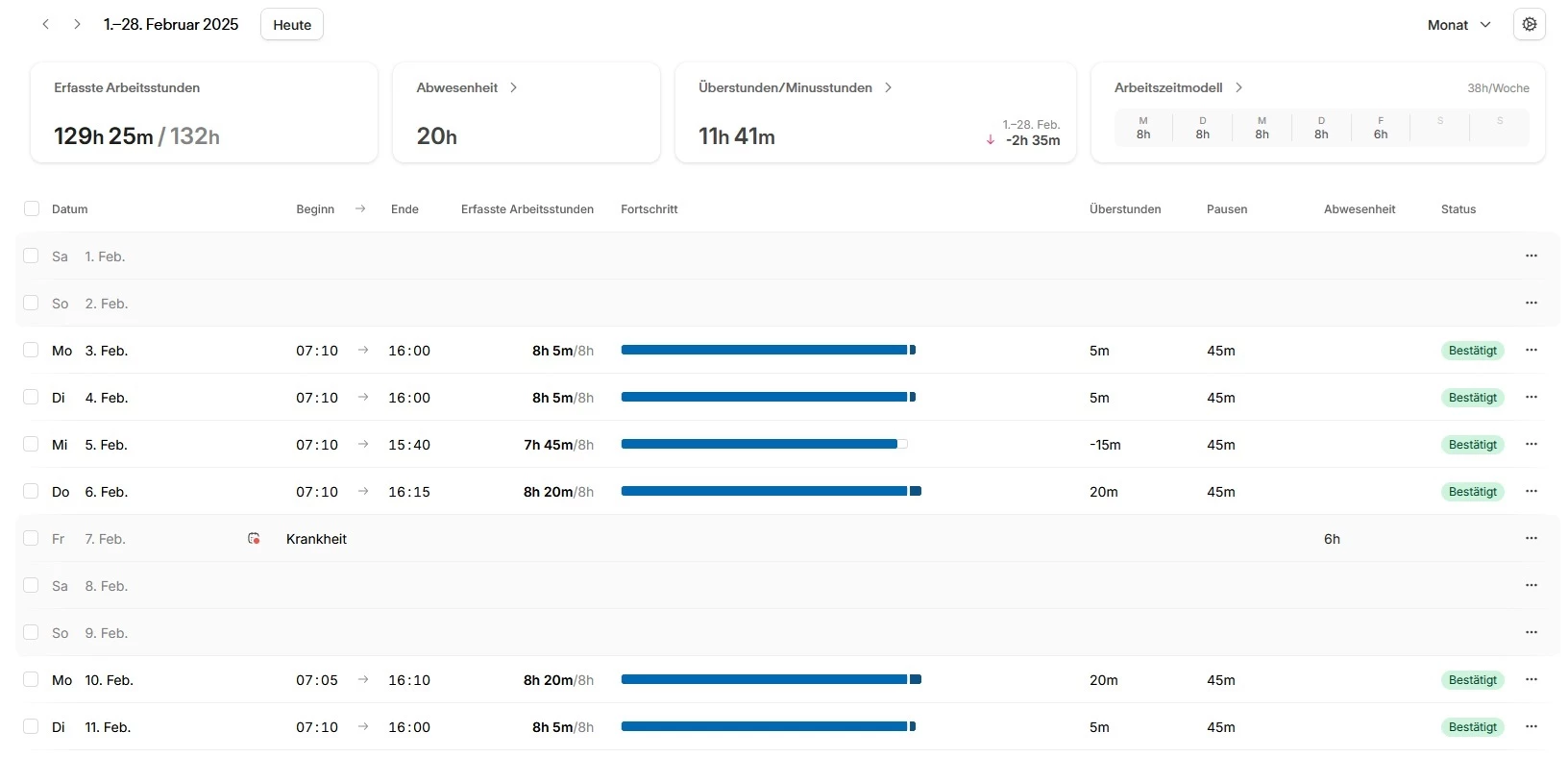The image size is (1568, 757).
Task: Open more options for Mo 3. Feb.
Action: coord(1531,350)
